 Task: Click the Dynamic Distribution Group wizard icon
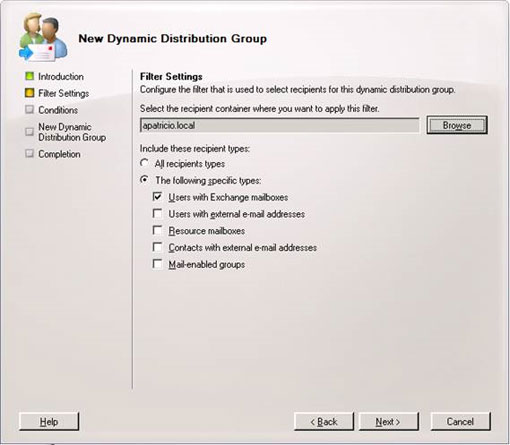coord(43,37)
